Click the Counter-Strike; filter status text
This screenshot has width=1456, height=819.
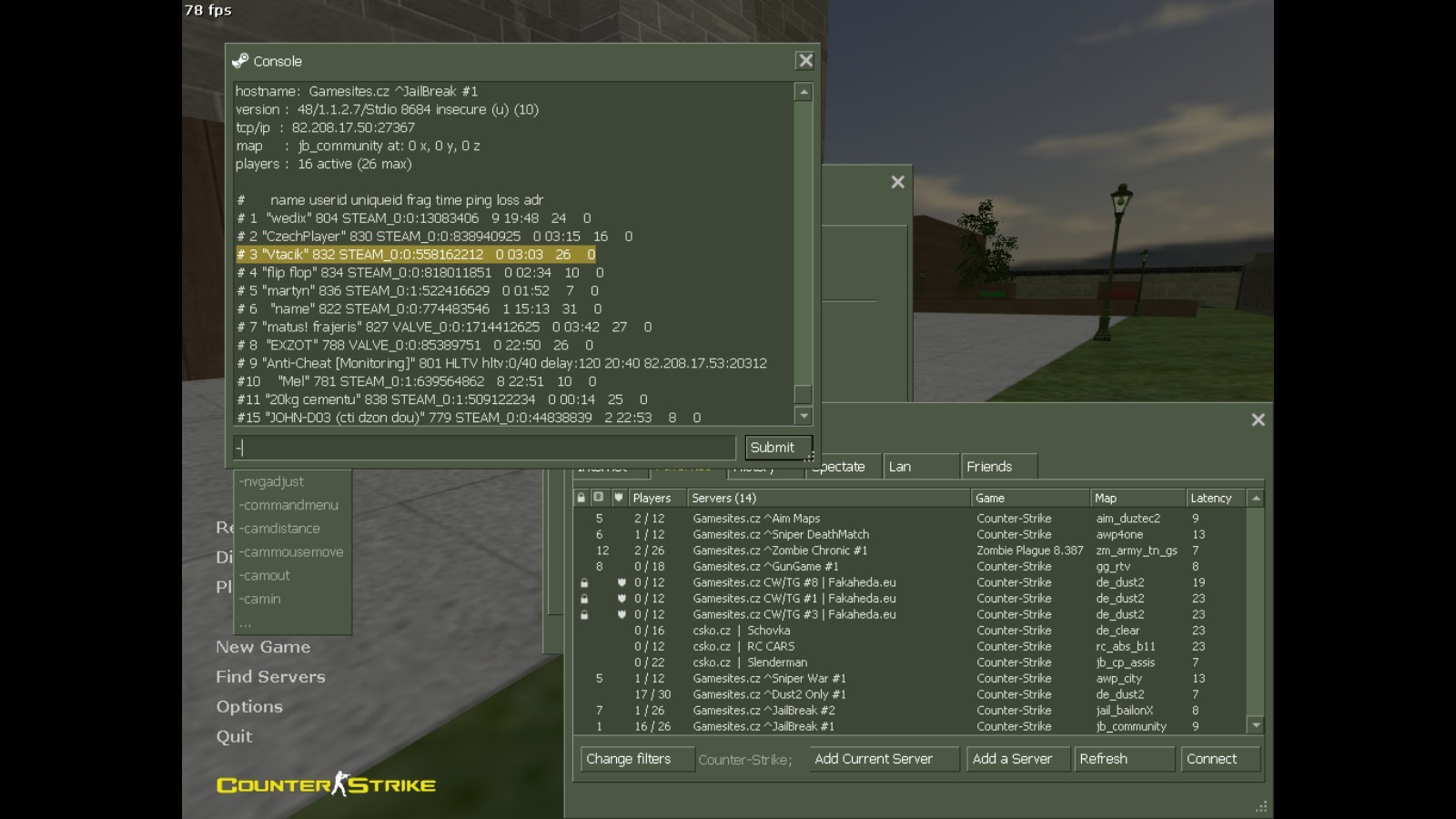point(745,760)
